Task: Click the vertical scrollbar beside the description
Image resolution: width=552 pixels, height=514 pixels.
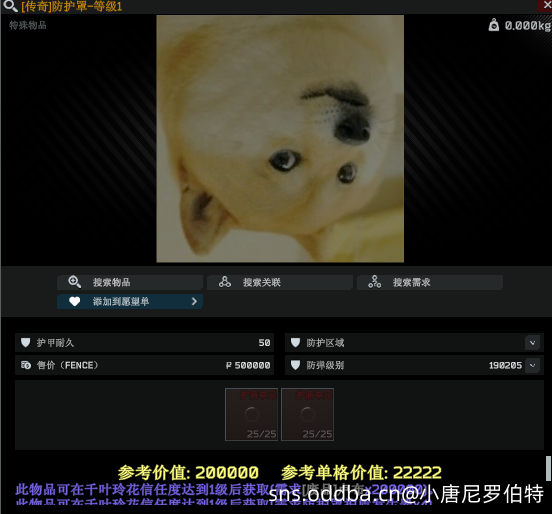Action: [548, 469]
